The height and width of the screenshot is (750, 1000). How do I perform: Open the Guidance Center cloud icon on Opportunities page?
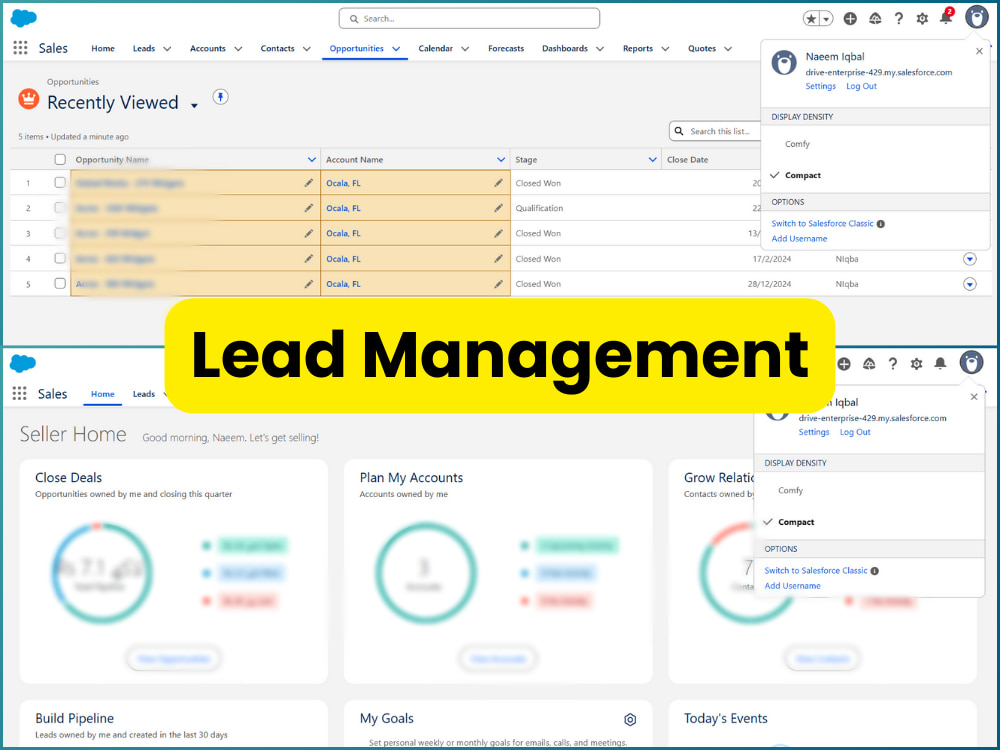coord(875,18)
